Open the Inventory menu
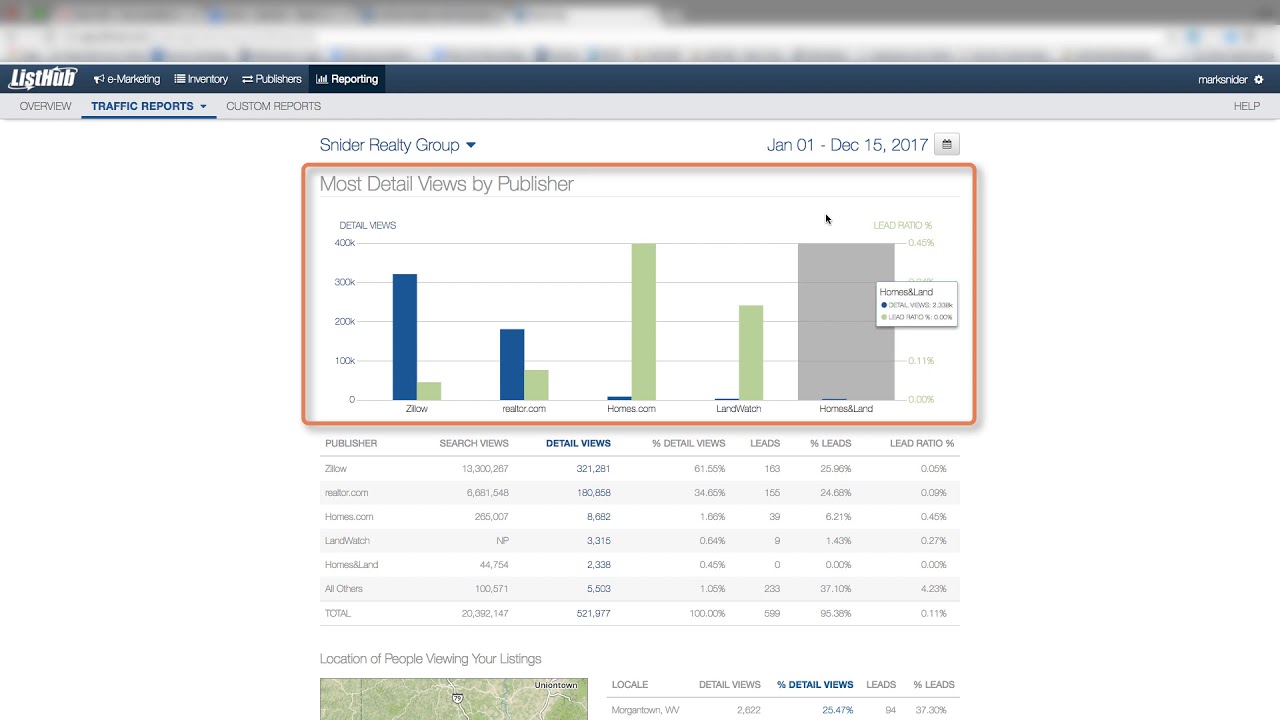The image size is (1280, 720). (x=201, y=79)
